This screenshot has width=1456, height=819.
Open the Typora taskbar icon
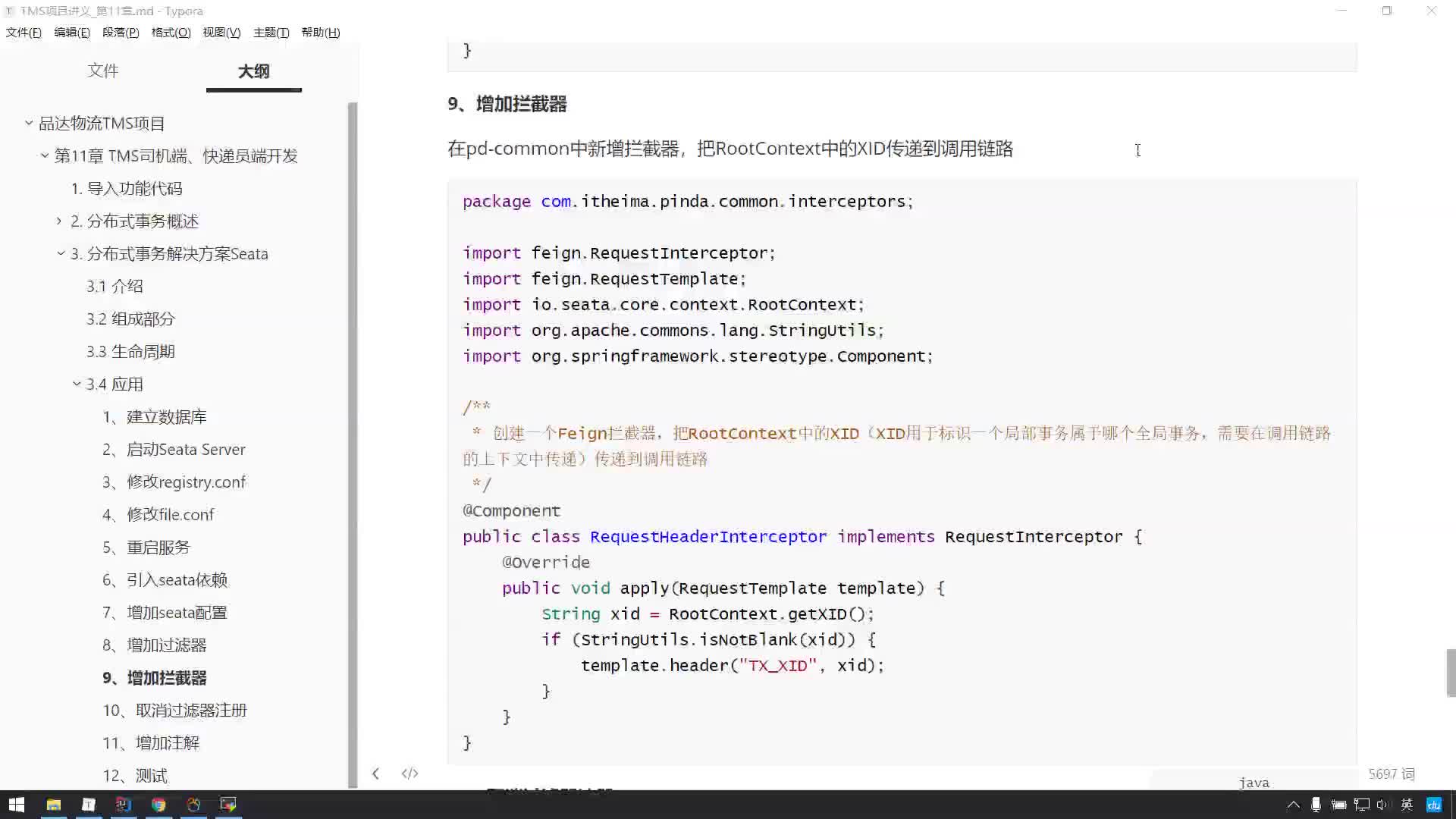tap(89, 805)
